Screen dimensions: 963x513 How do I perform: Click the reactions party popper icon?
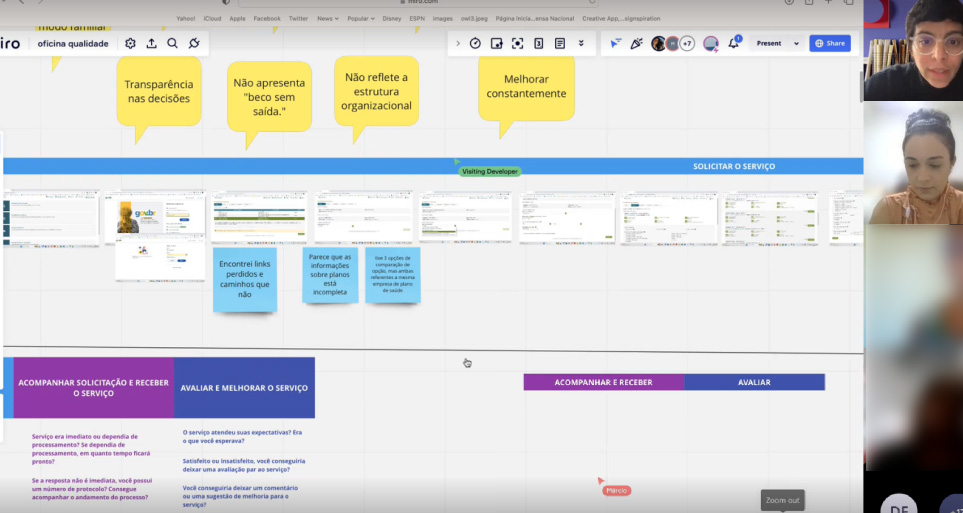[636, 44]
